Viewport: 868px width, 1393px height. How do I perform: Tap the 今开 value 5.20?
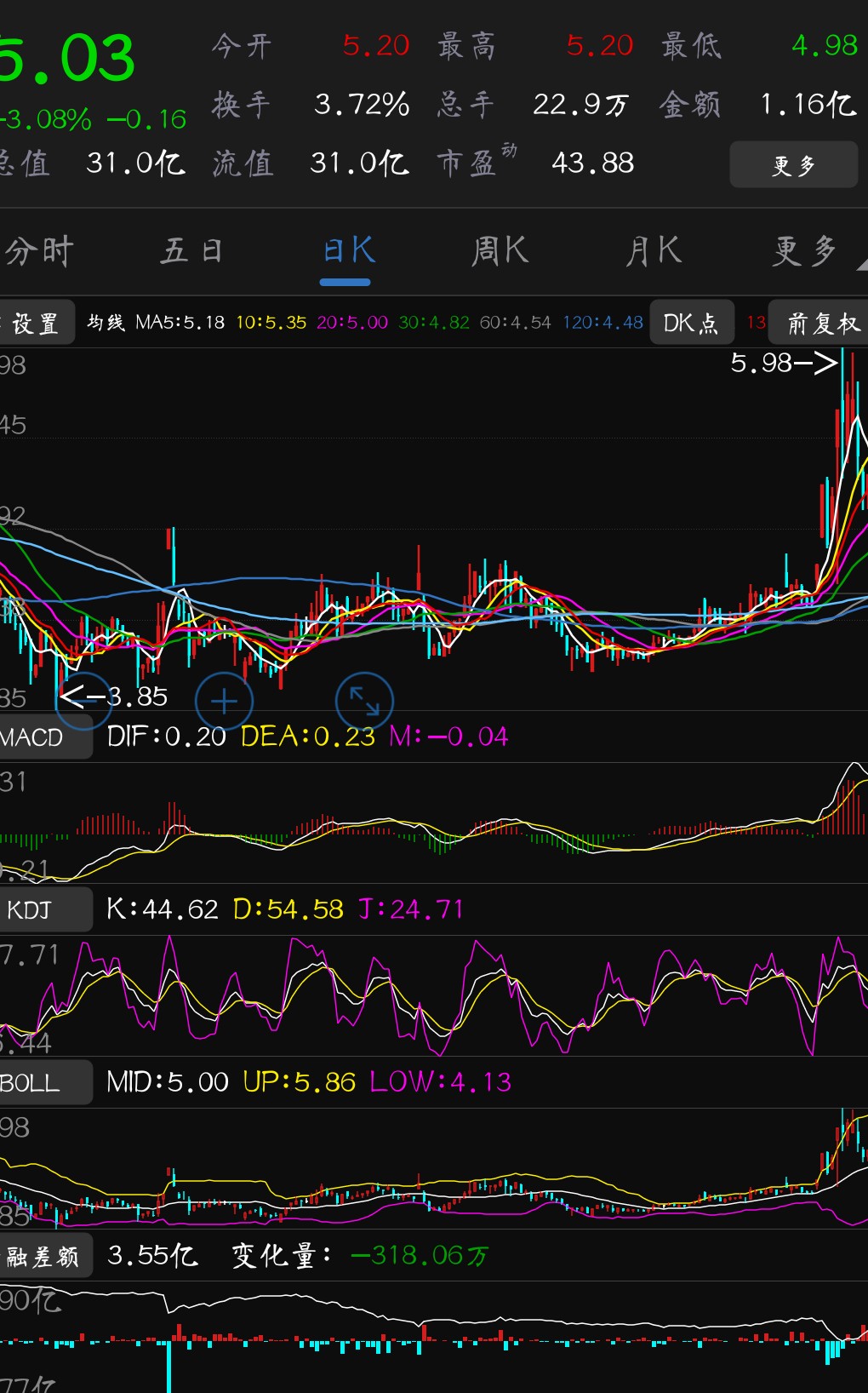[376, 45]
